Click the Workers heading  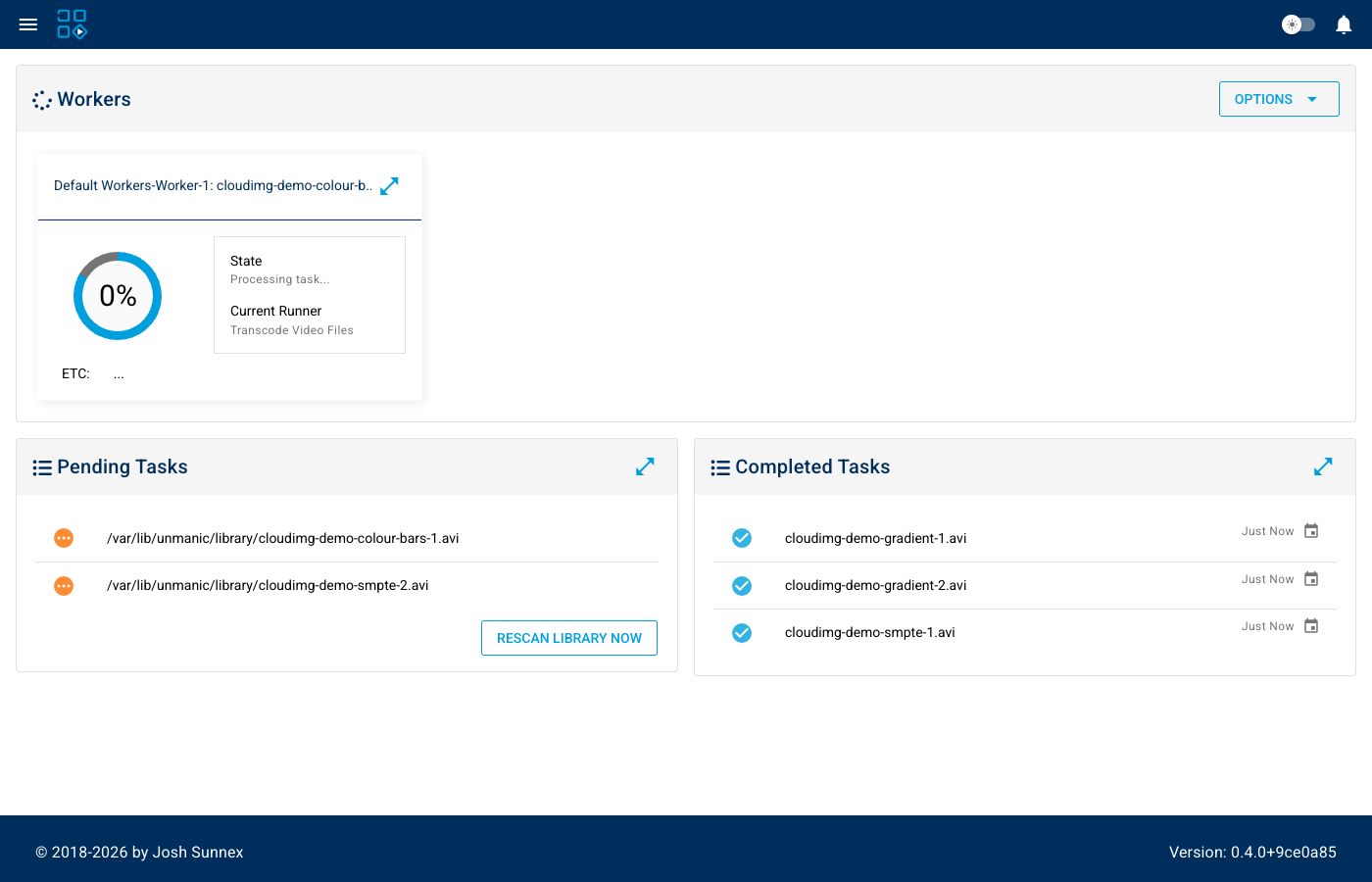point(94,99)
